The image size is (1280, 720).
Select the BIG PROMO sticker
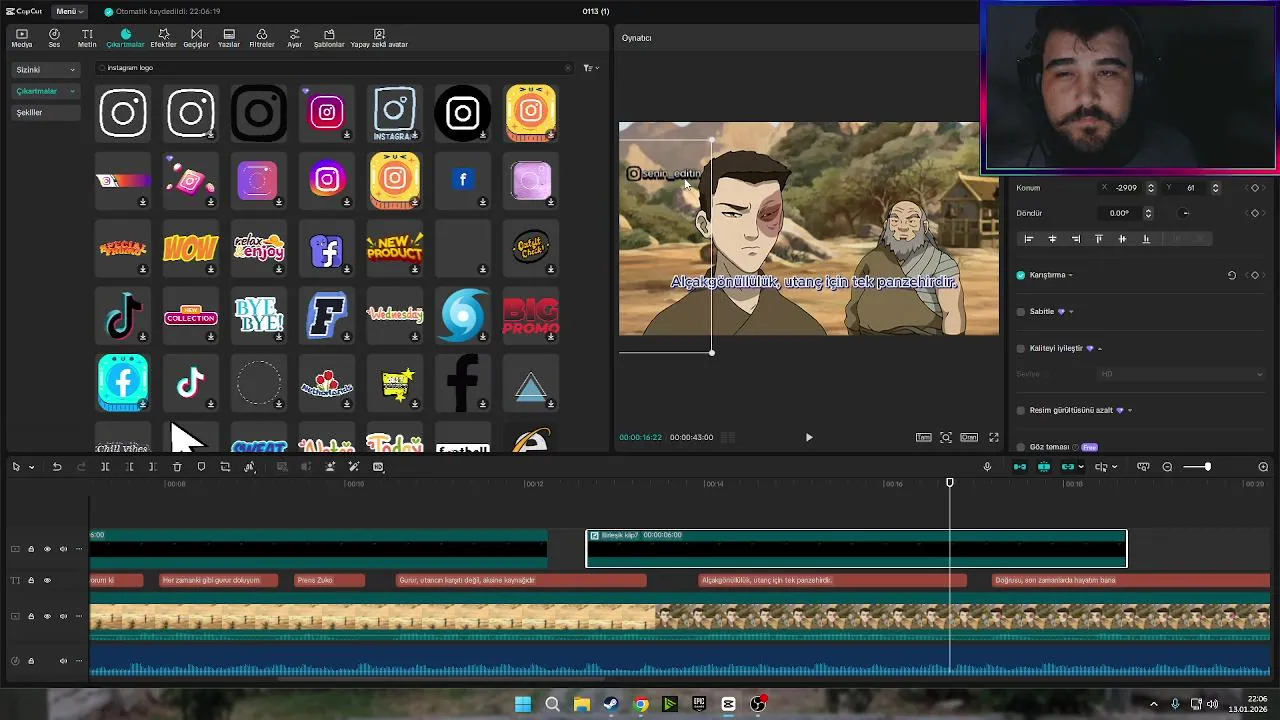pyautogui.click(x=531, y=315)
